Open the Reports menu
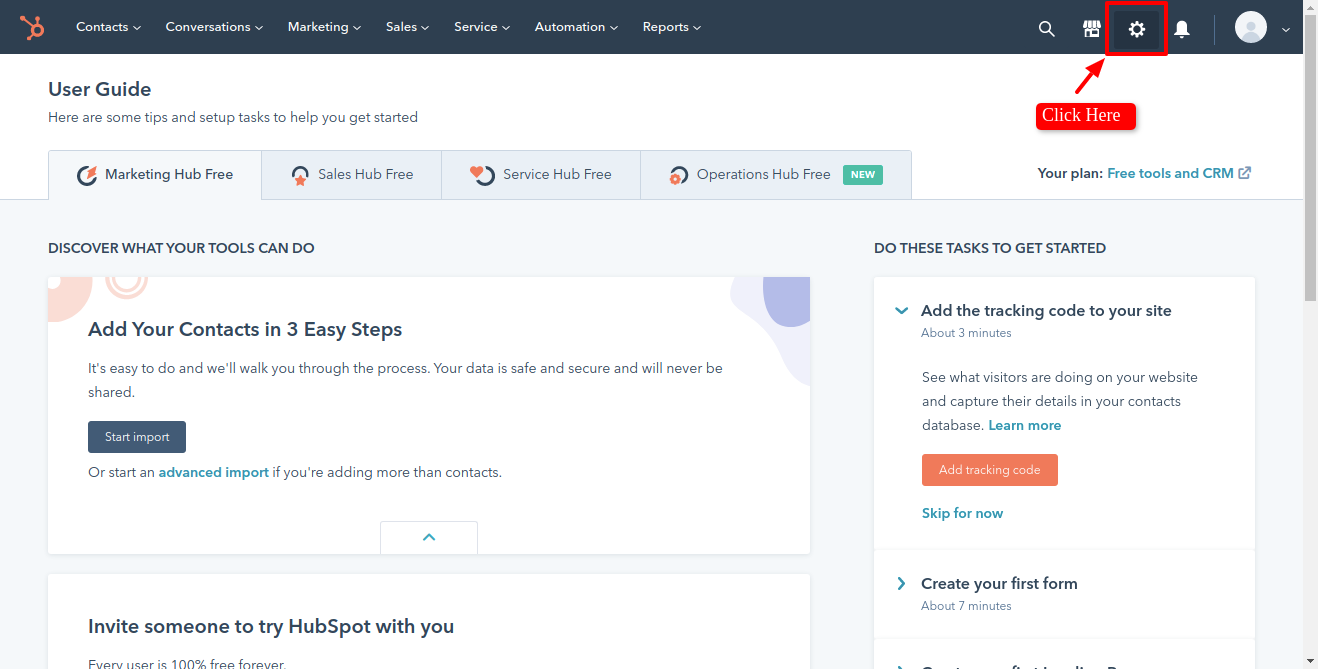 (672, 27)
